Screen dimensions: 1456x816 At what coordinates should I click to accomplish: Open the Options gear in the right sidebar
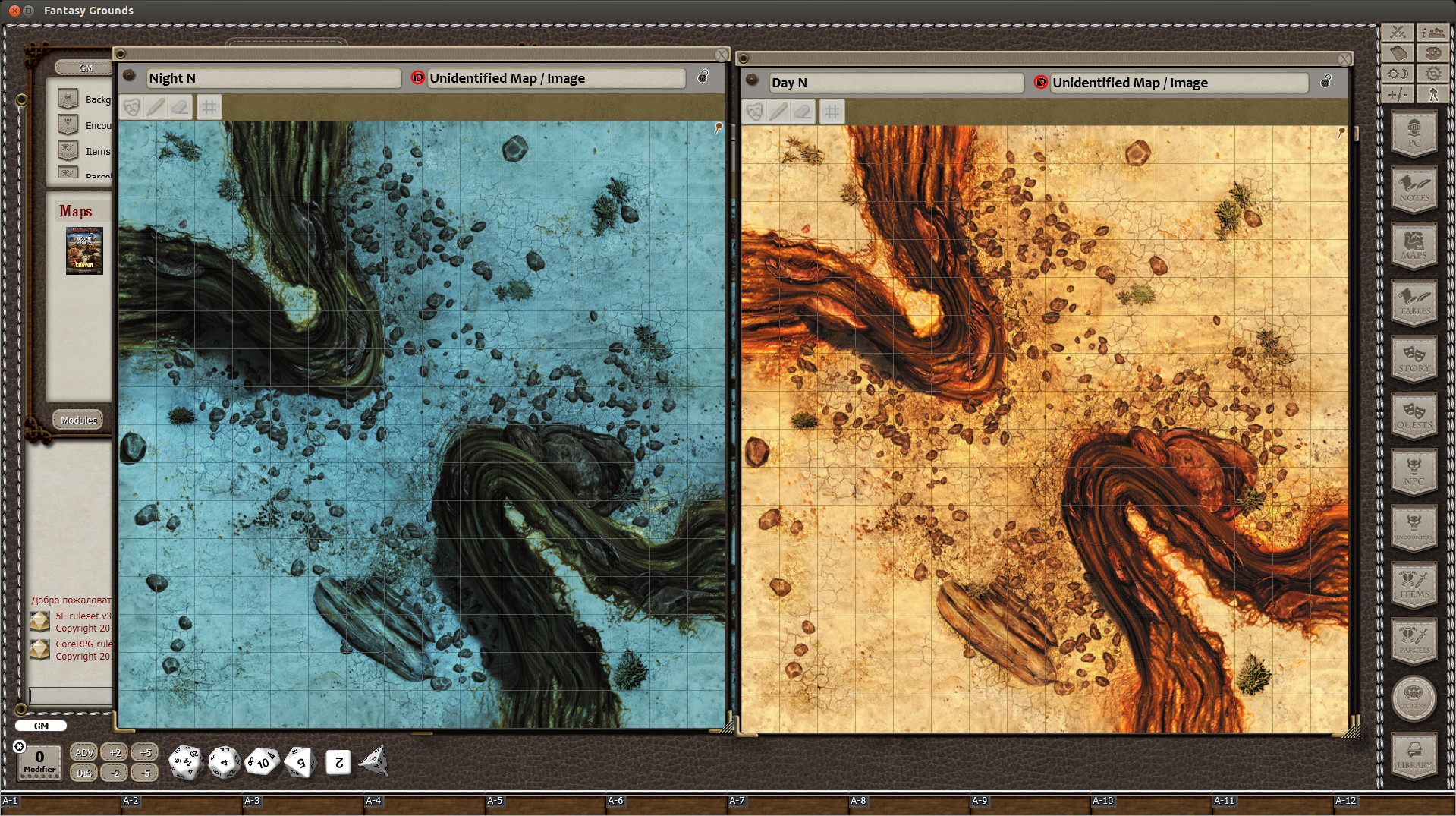point(1432,74)
